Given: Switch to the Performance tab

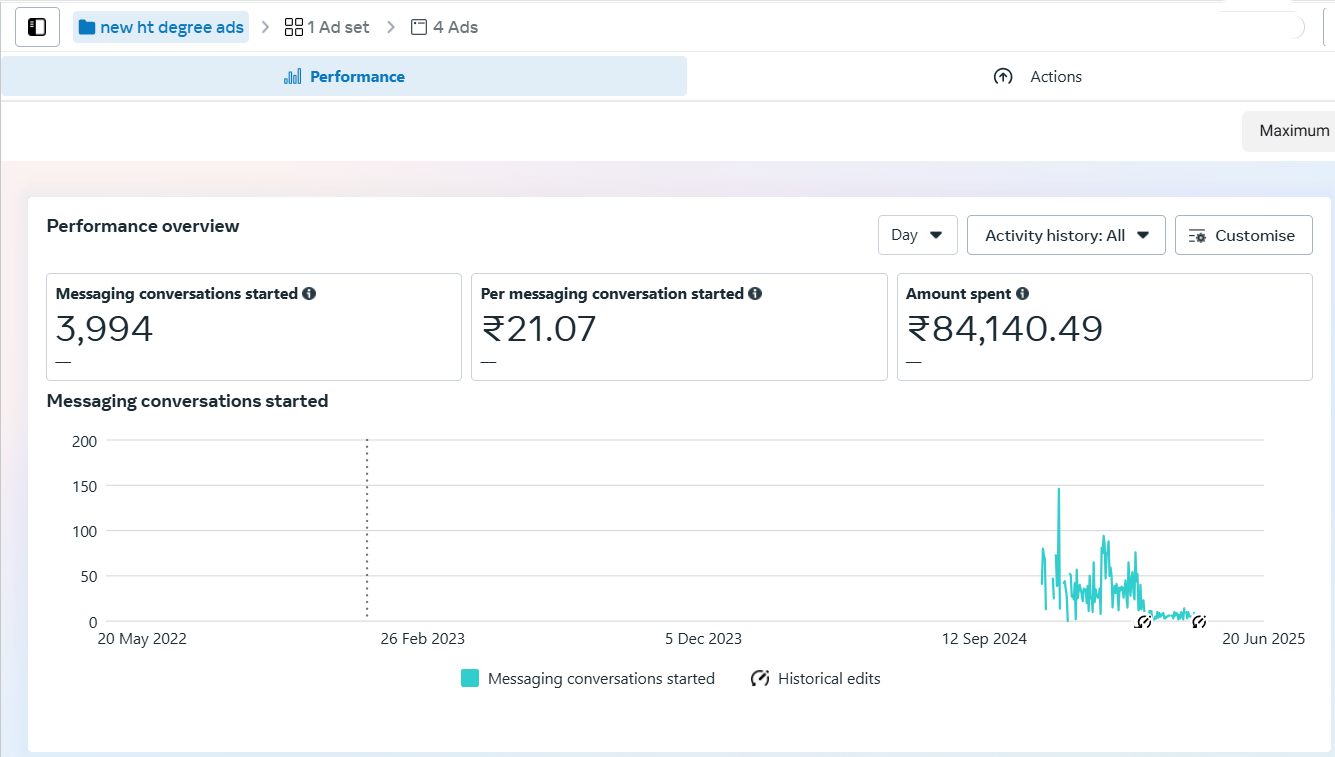Looking at the screenshot, I should [344, 77].
